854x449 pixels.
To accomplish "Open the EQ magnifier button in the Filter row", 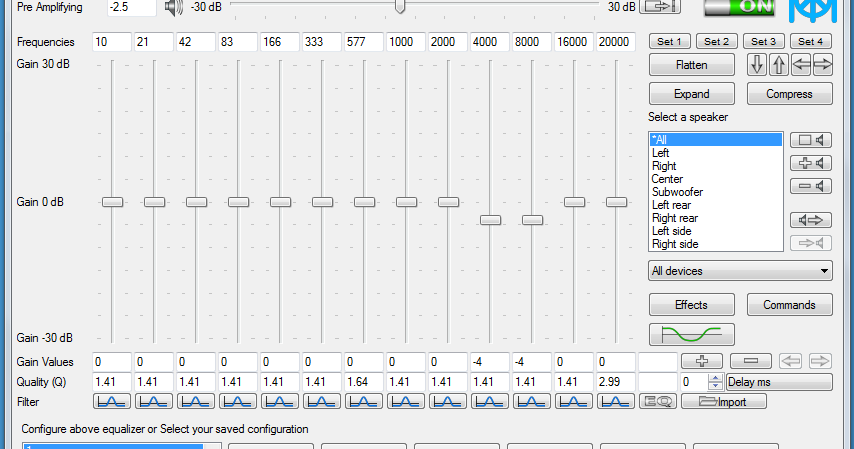I will 658,402.
